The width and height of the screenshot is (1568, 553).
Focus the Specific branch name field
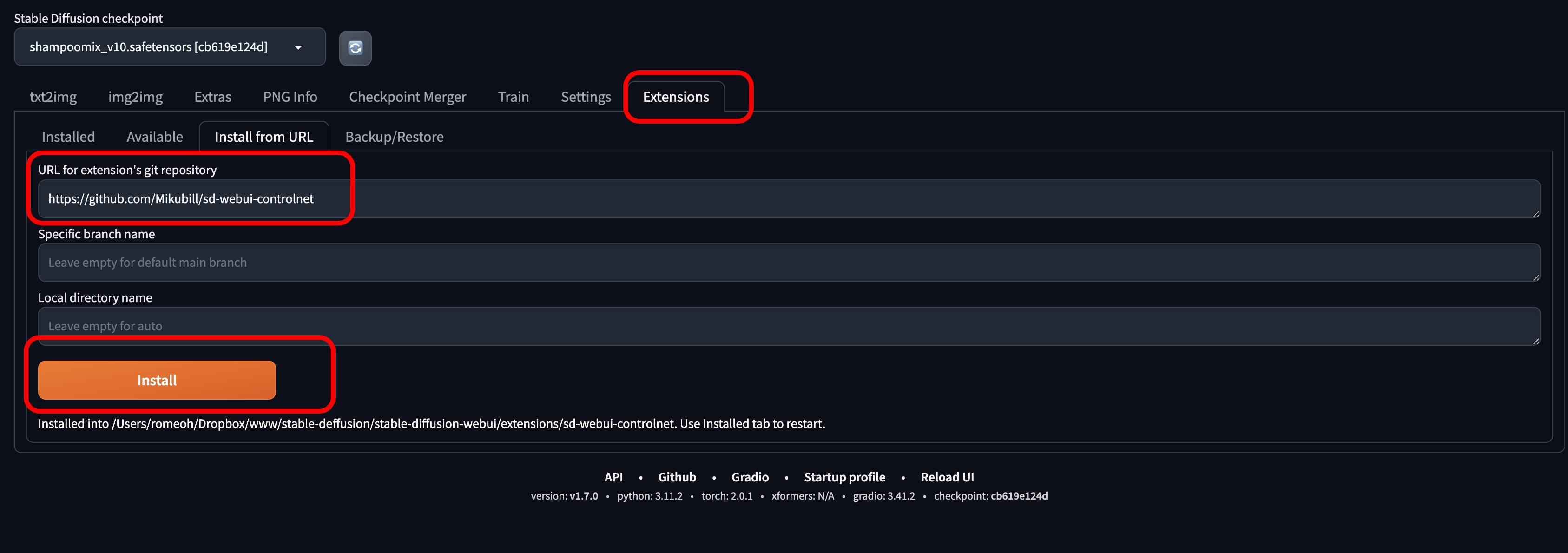click(x=788, y=263)
